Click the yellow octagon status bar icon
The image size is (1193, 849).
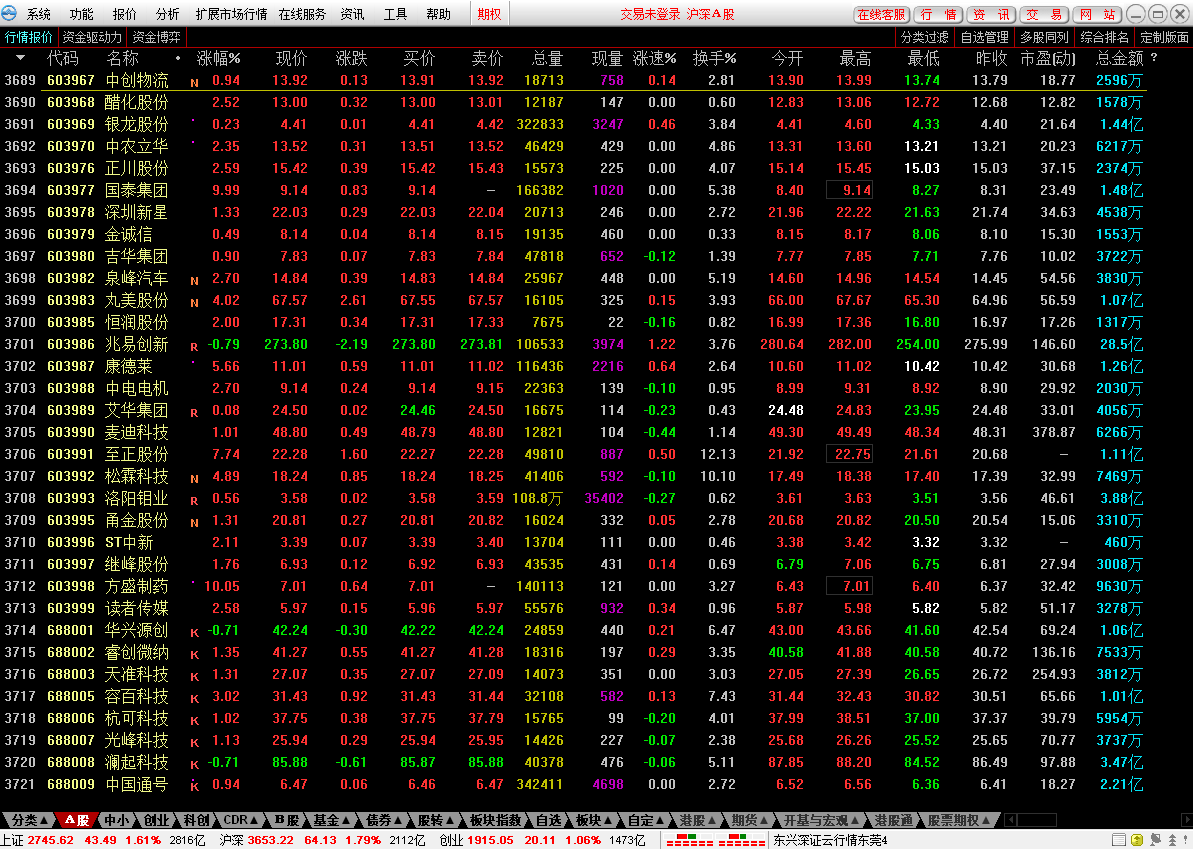click(1137, 840)
